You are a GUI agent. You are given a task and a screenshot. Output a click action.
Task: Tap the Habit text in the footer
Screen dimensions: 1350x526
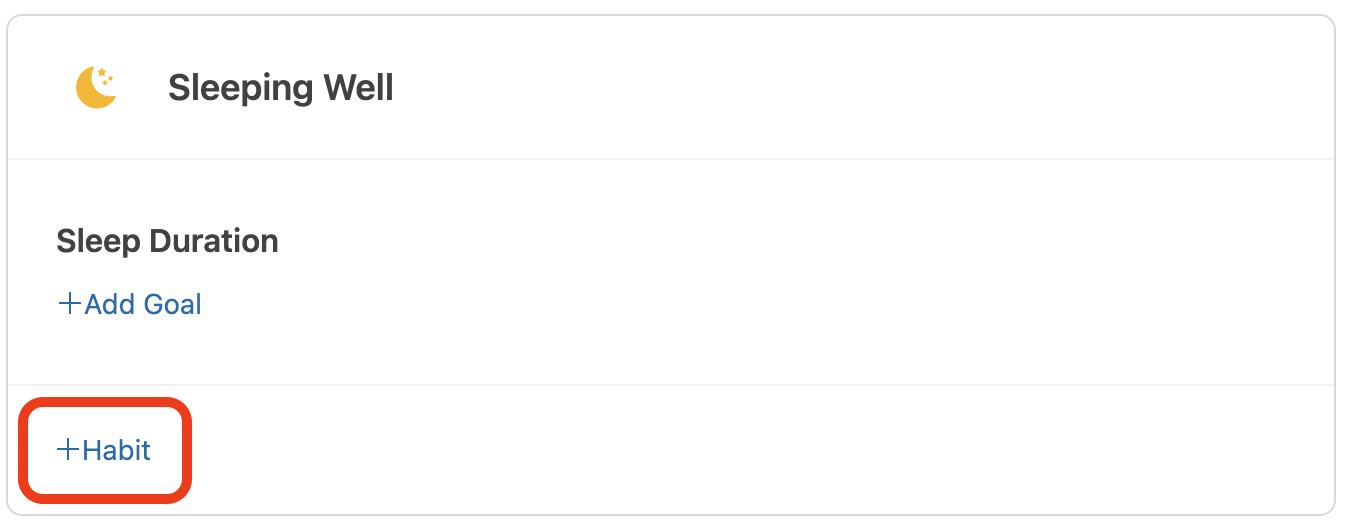coord(116,450)
